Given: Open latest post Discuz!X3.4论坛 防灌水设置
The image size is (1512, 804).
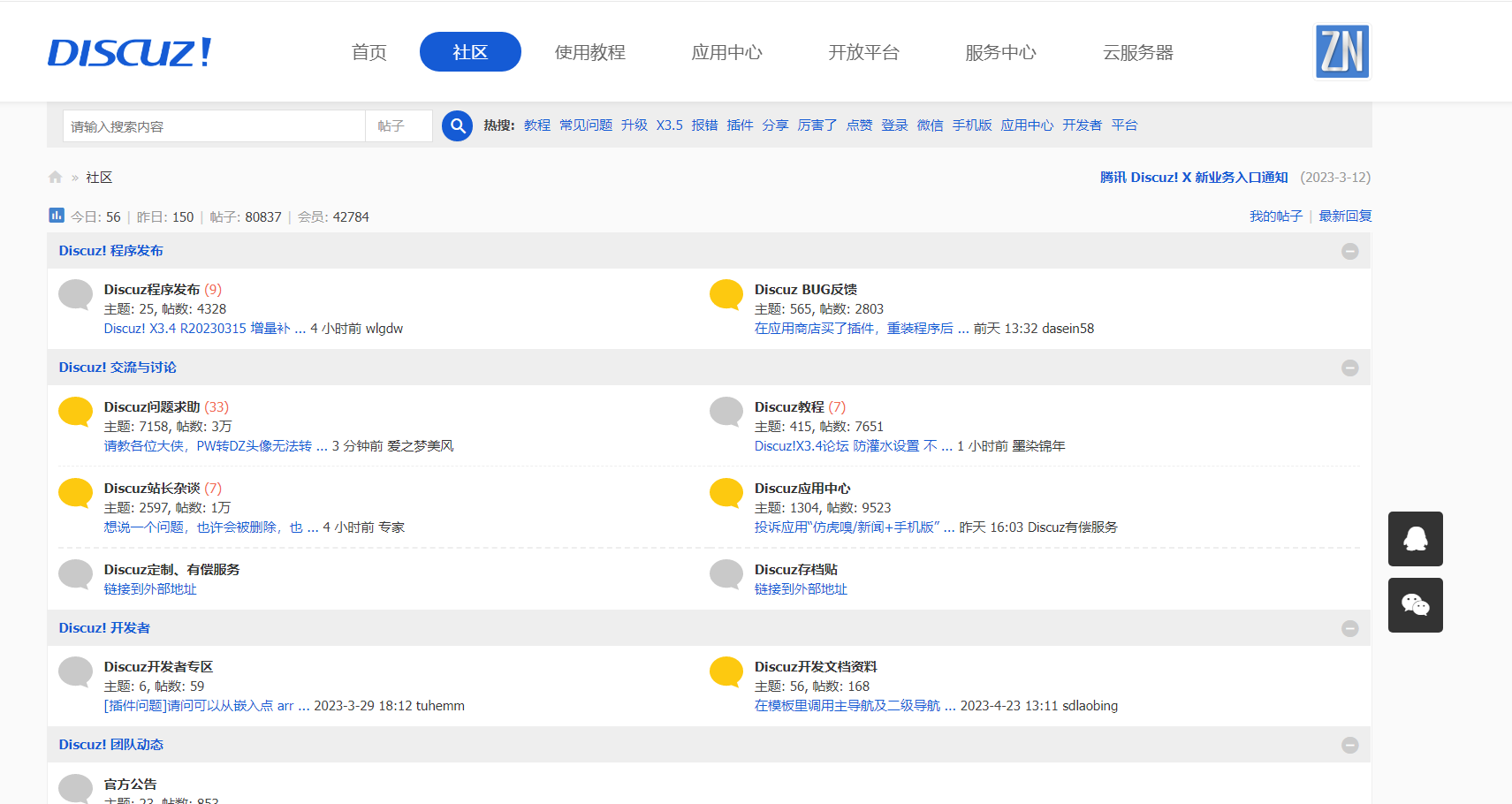Looking at the screenshot, I should coord(854,446).
